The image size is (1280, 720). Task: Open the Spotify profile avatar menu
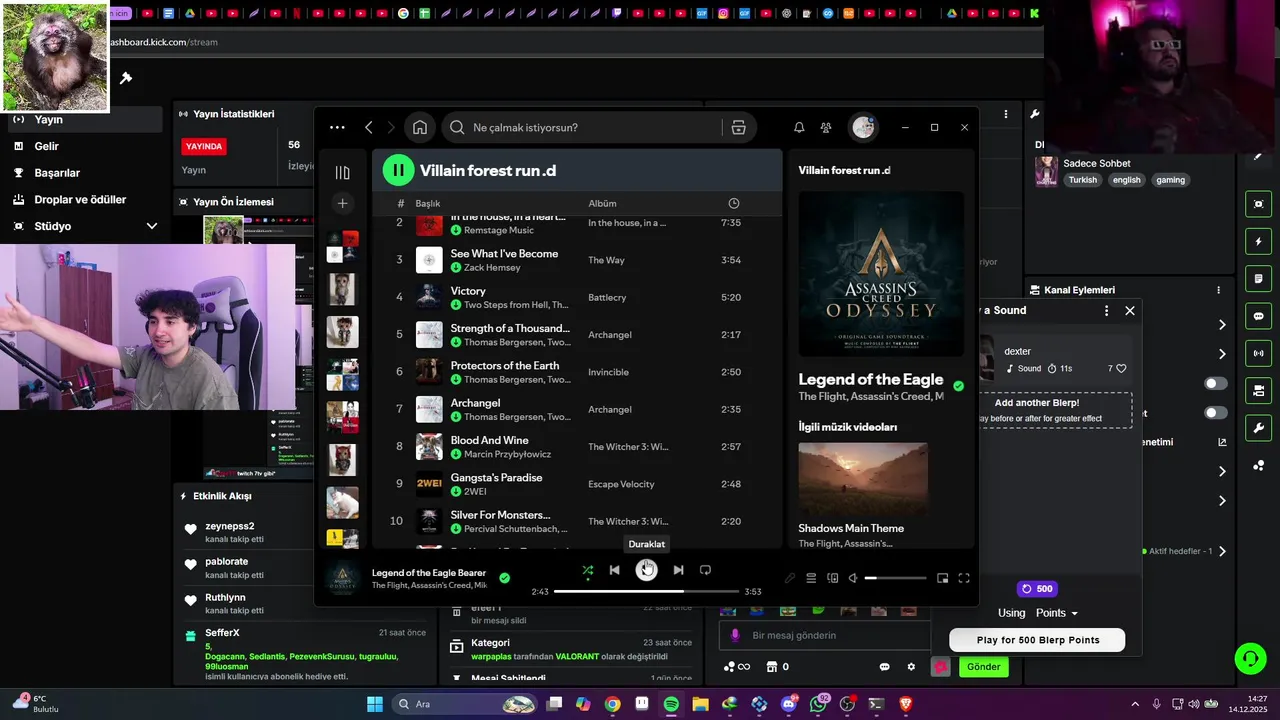pyautogui.click(x=863, y=127)
